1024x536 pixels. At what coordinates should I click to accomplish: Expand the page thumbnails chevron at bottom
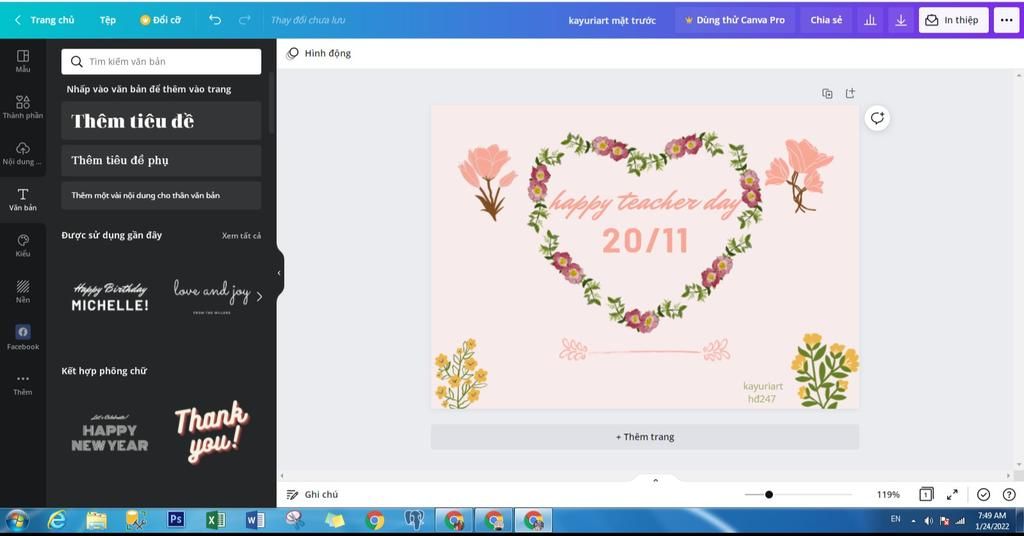pyautogui.click(x=656, y=481)
